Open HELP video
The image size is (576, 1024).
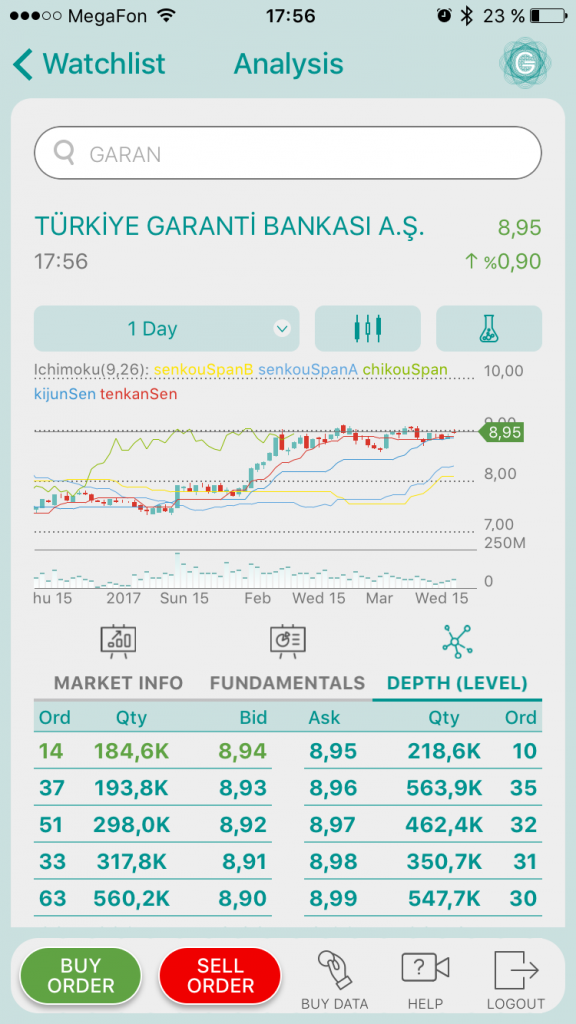click(425, 980)
